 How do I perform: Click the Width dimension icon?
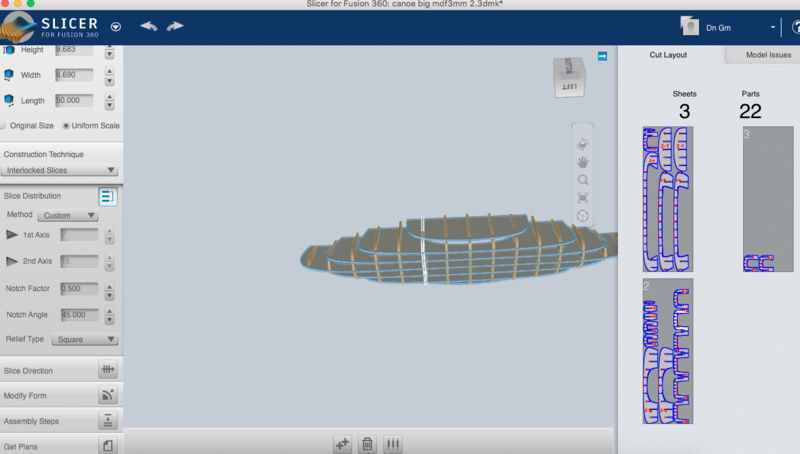[9, 75]
